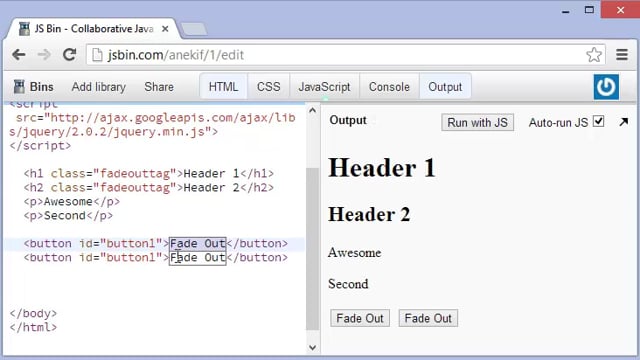The image size is (640, 360).
Task: Click the editor scrollbar up arrow
Action: [x=312, y=110]
